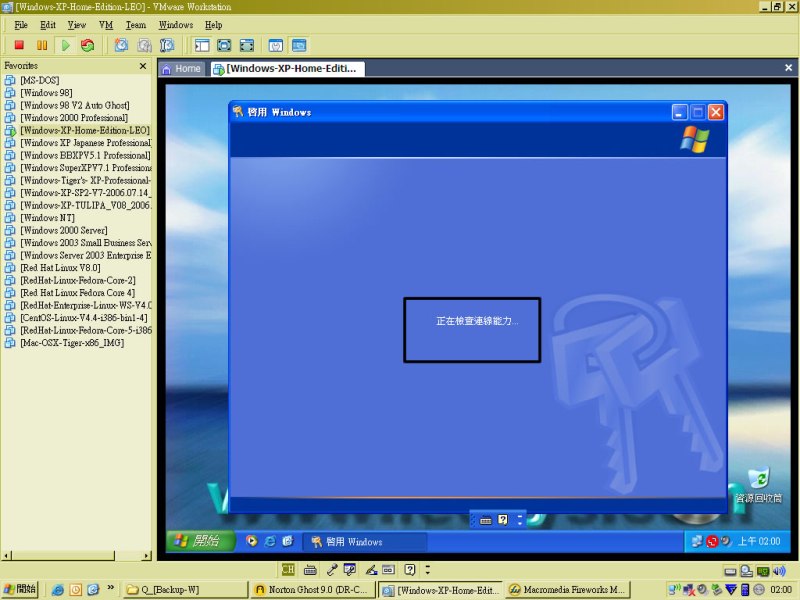This screenshot has width=800, height=600.
Task: Reset the virtual machine via toolbar icon
Action: (88, 45)
